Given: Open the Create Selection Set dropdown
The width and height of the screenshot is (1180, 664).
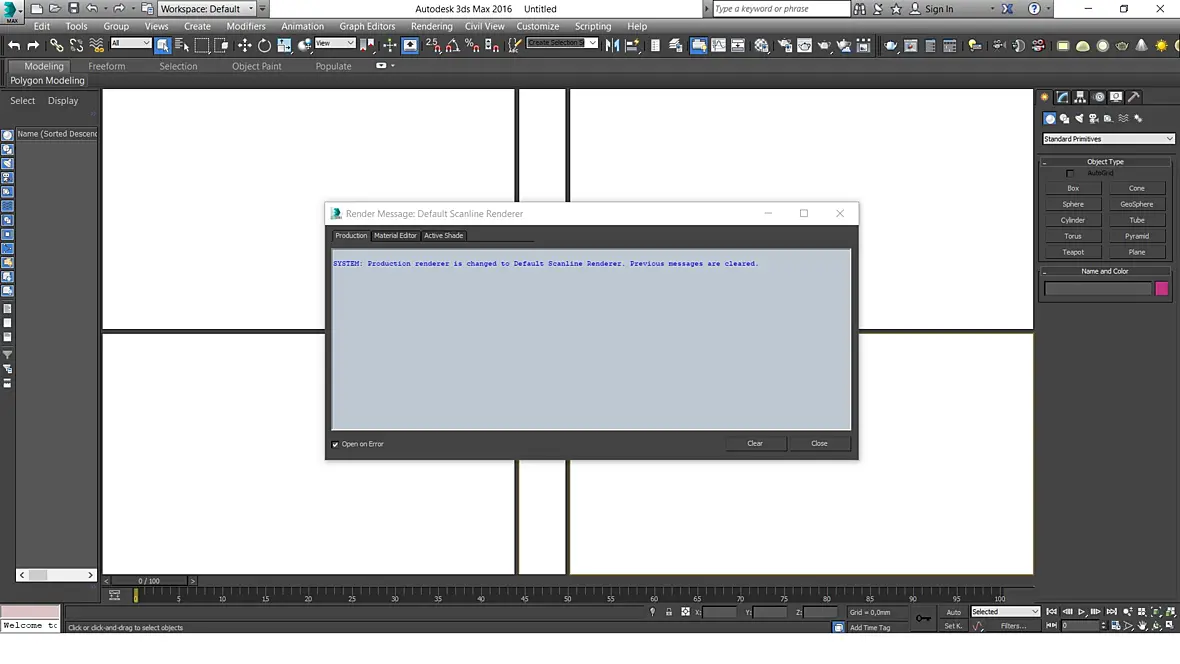Looking at the screenshot, I should point(562,43).
